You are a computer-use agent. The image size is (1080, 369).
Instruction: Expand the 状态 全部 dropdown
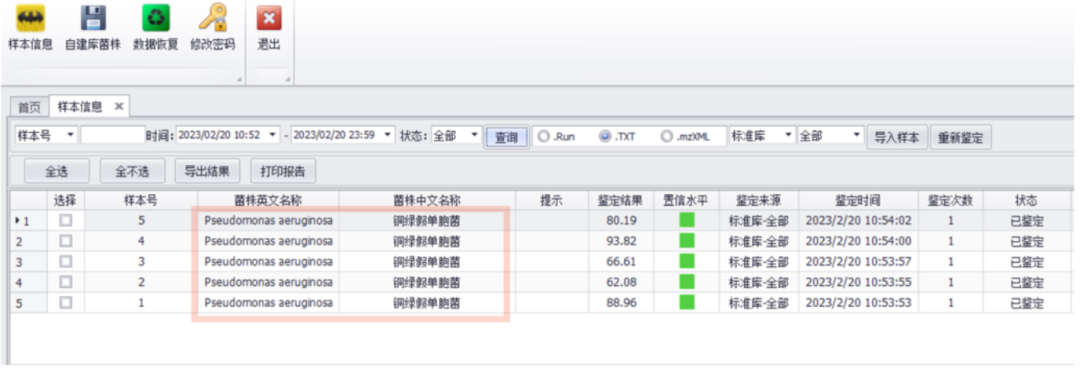click(474, 136)
